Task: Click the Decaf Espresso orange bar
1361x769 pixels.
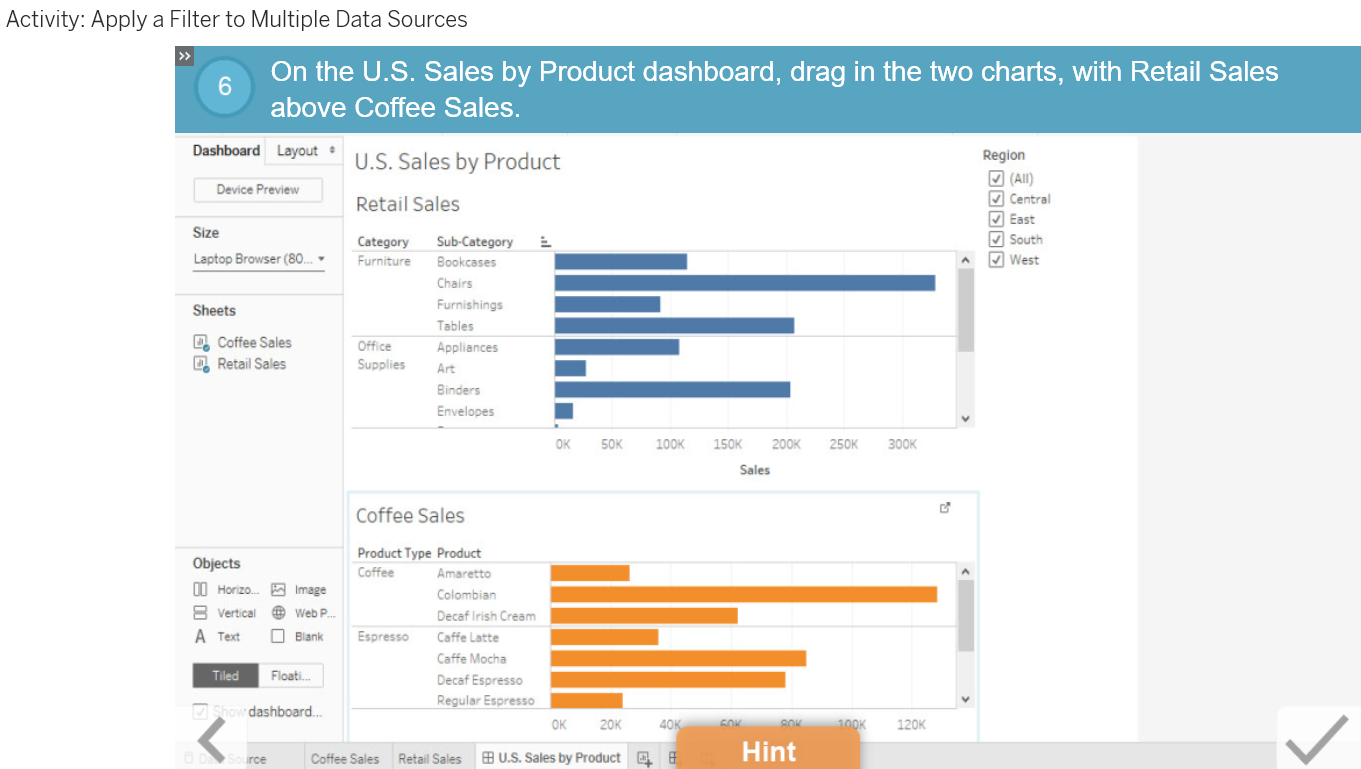Action: (x=668, y=680)
